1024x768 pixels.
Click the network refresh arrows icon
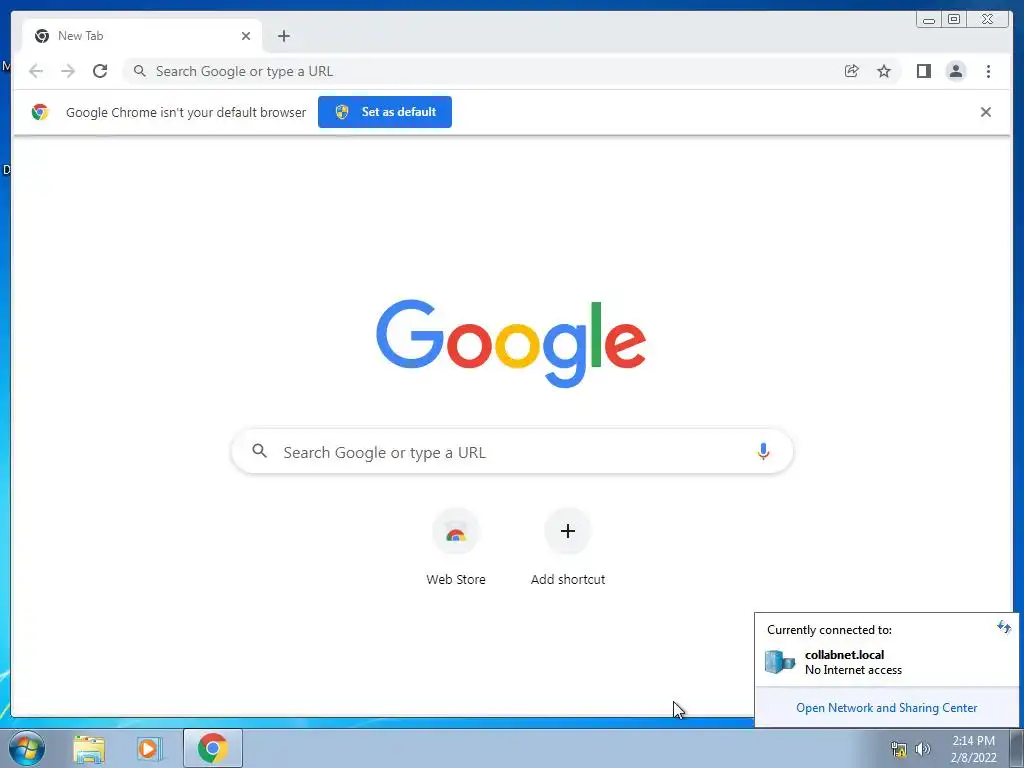(x=1004, y=628)
